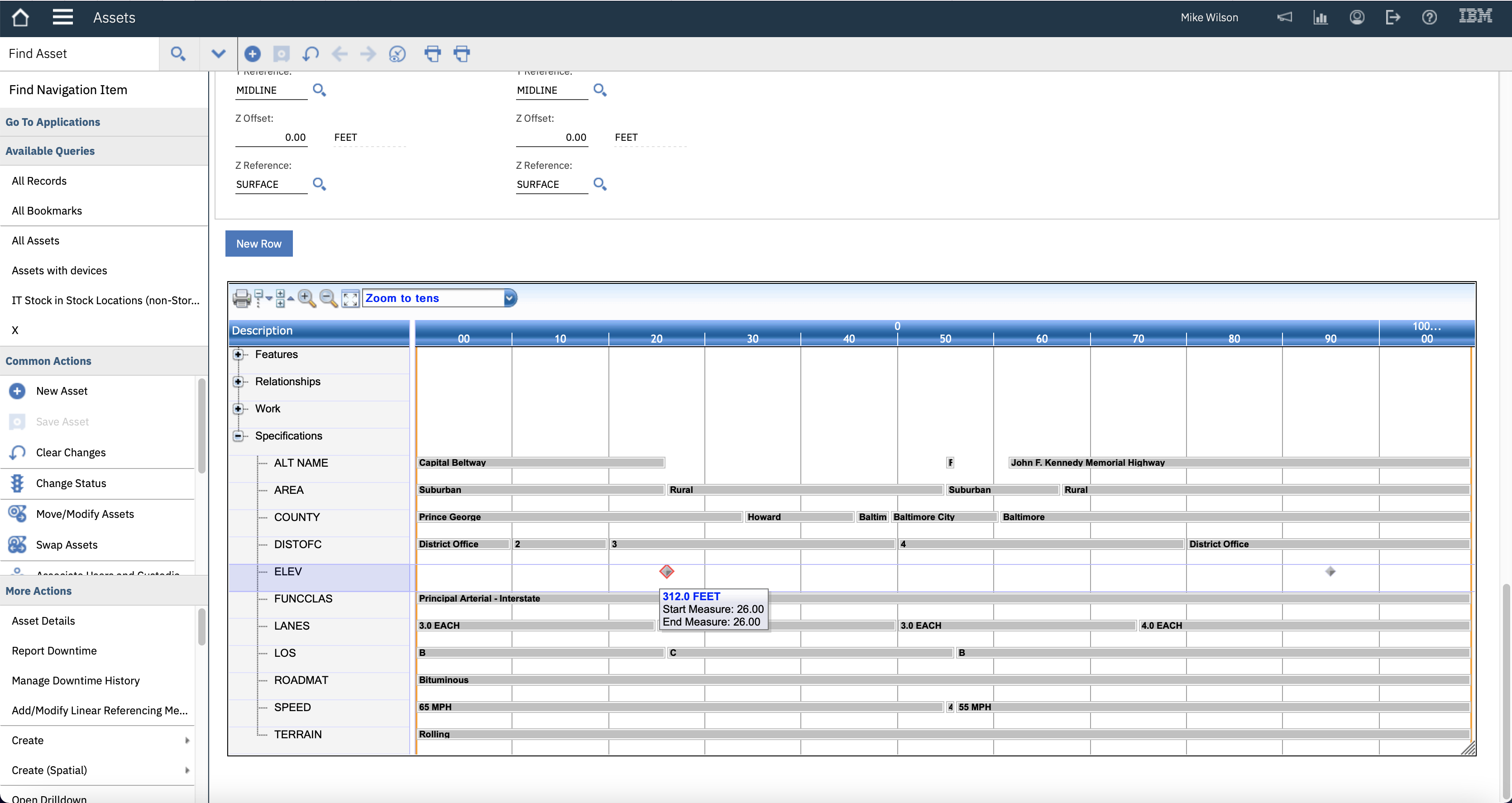Click the New Record plus icon in toolbar

[x=253, y=53]
